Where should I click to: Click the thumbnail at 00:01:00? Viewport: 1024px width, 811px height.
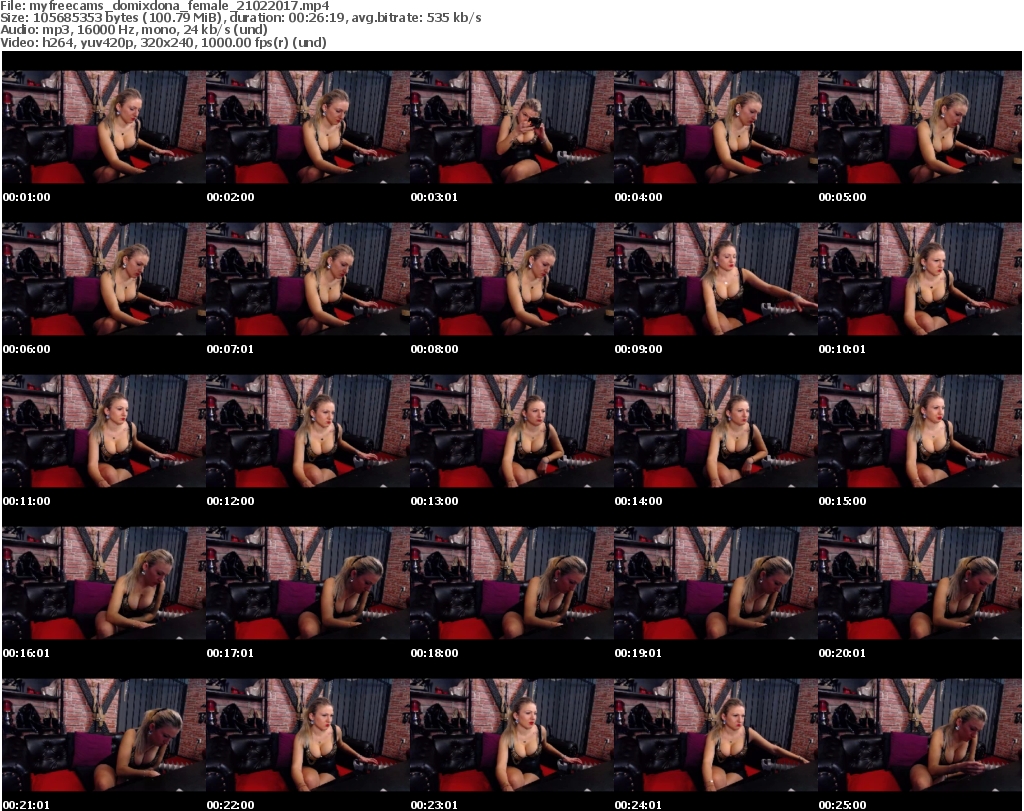(x=104, y=127)
